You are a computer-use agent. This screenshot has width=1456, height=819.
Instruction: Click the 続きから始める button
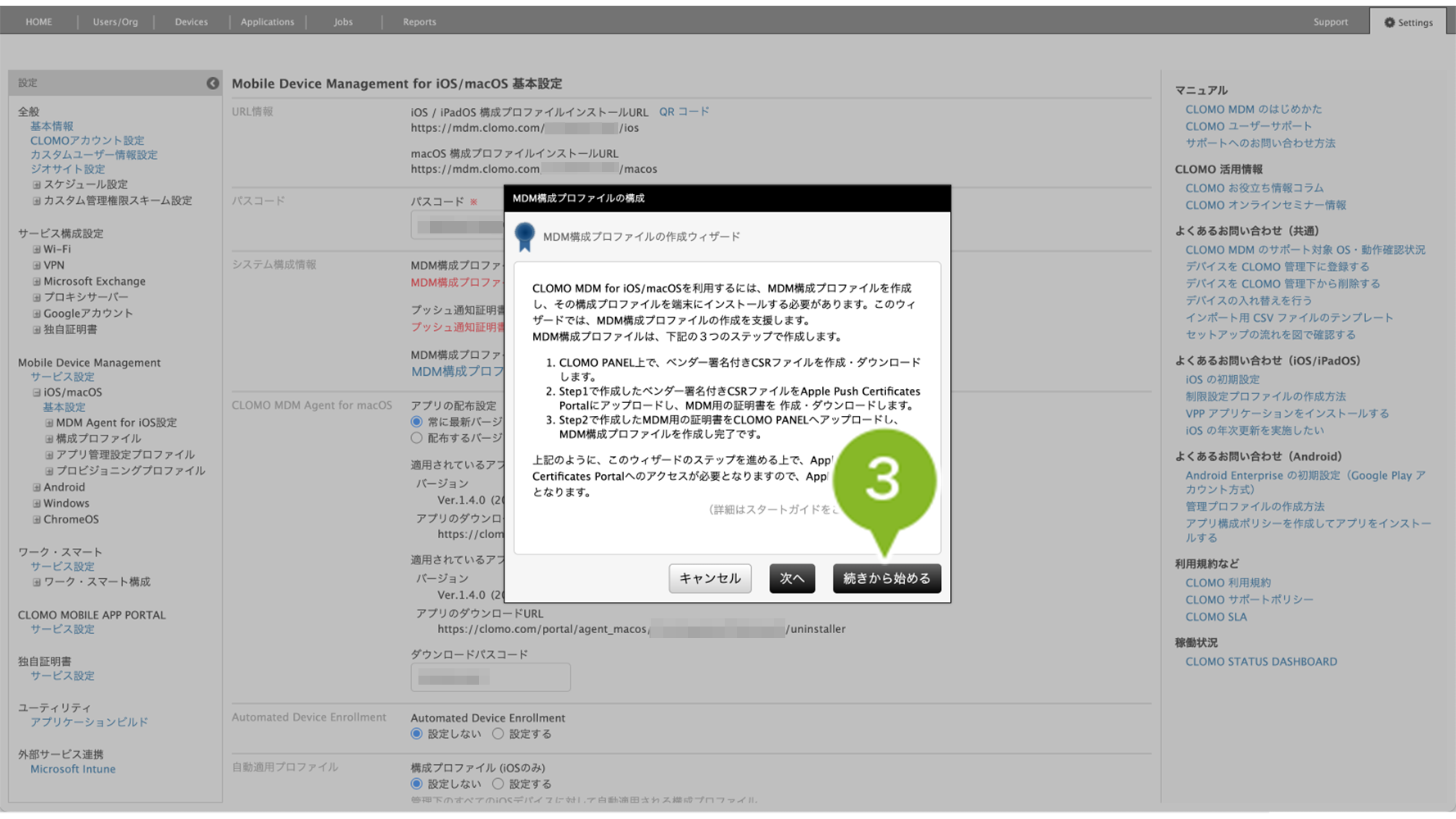(887, 578)
